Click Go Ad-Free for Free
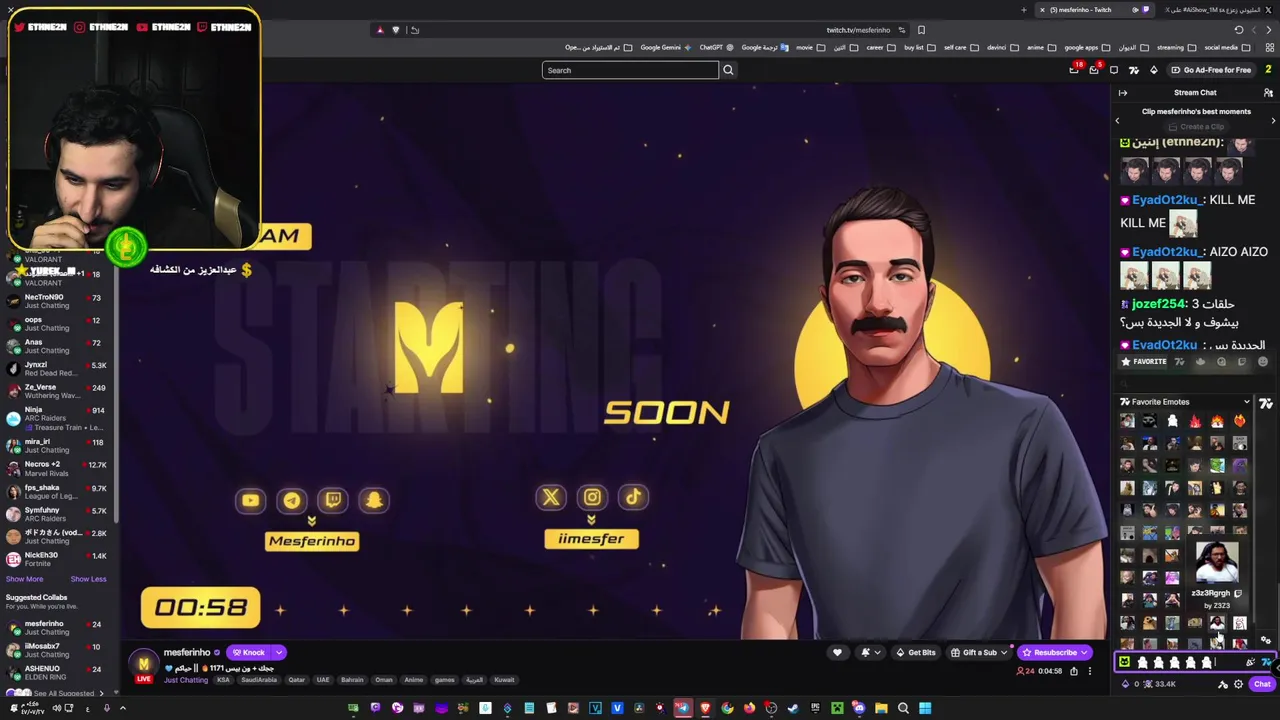Viewport: 1280px width, 720px height. click(1211, 70)
